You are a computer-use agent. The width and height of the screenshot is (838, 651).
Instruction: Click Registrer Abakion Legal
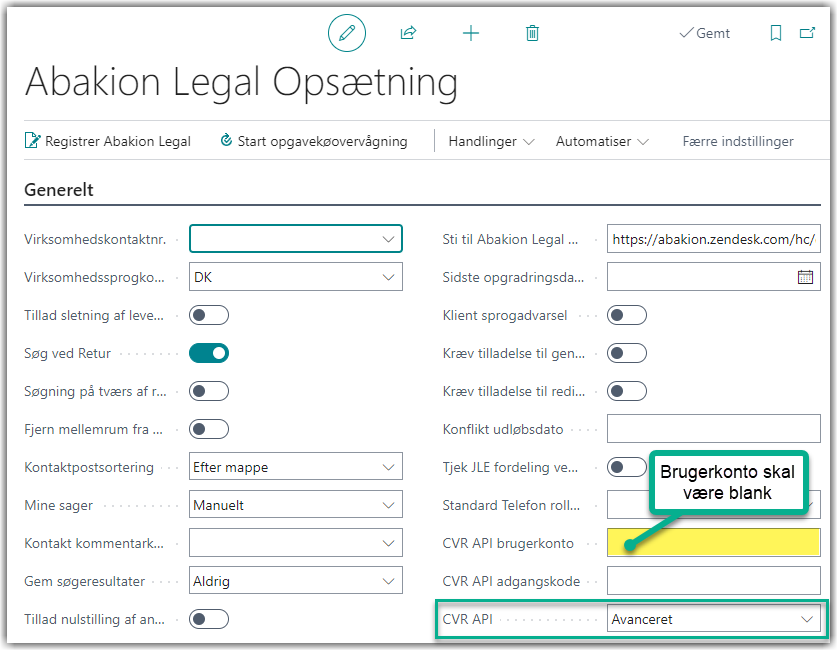tap(108, 141)
